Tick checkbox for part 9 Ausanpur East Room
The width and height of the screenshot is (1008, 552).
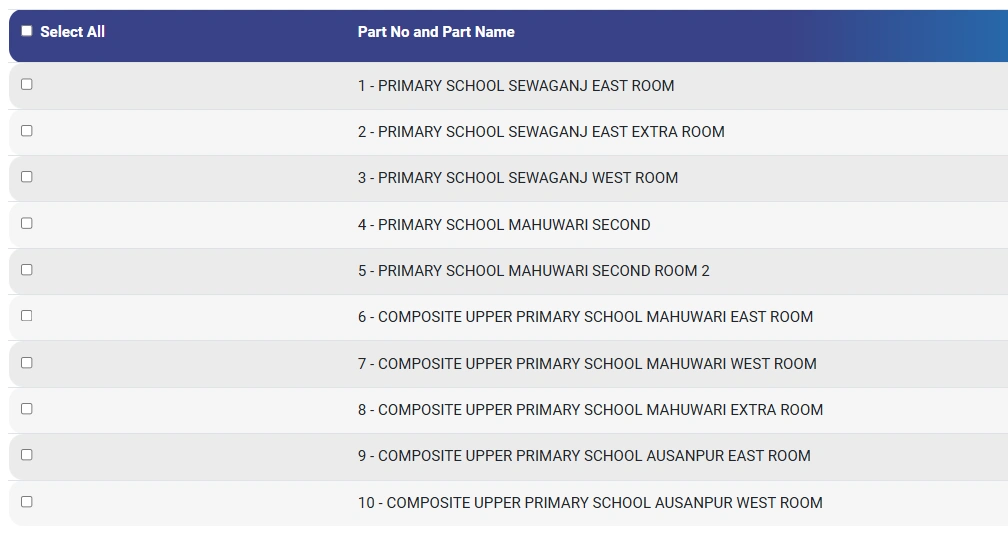[x=27, y=454]
